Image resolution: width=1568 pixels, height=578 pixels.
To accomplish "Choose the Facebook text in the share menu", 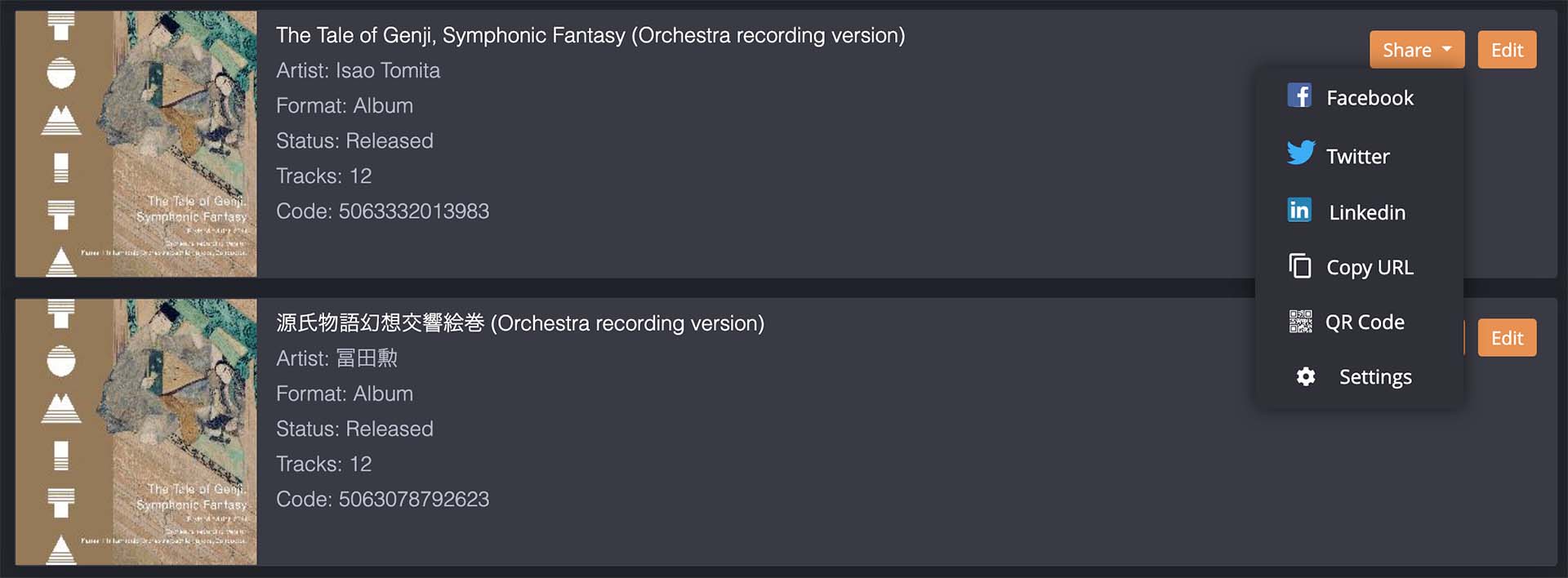I will (x=1370, y=98).
